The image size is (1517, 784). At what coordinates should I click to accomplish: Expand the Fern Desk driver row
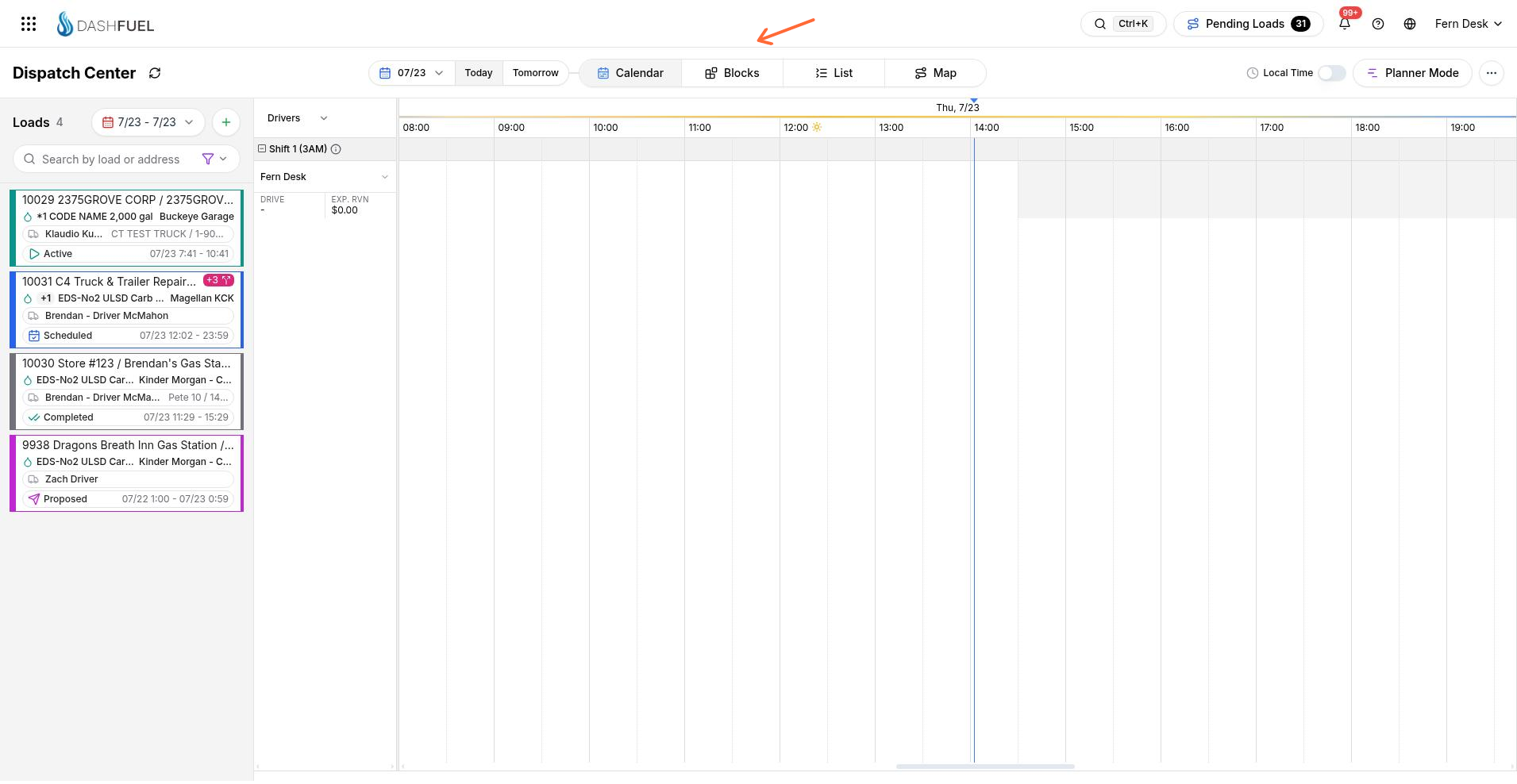(x=384, y=177)
